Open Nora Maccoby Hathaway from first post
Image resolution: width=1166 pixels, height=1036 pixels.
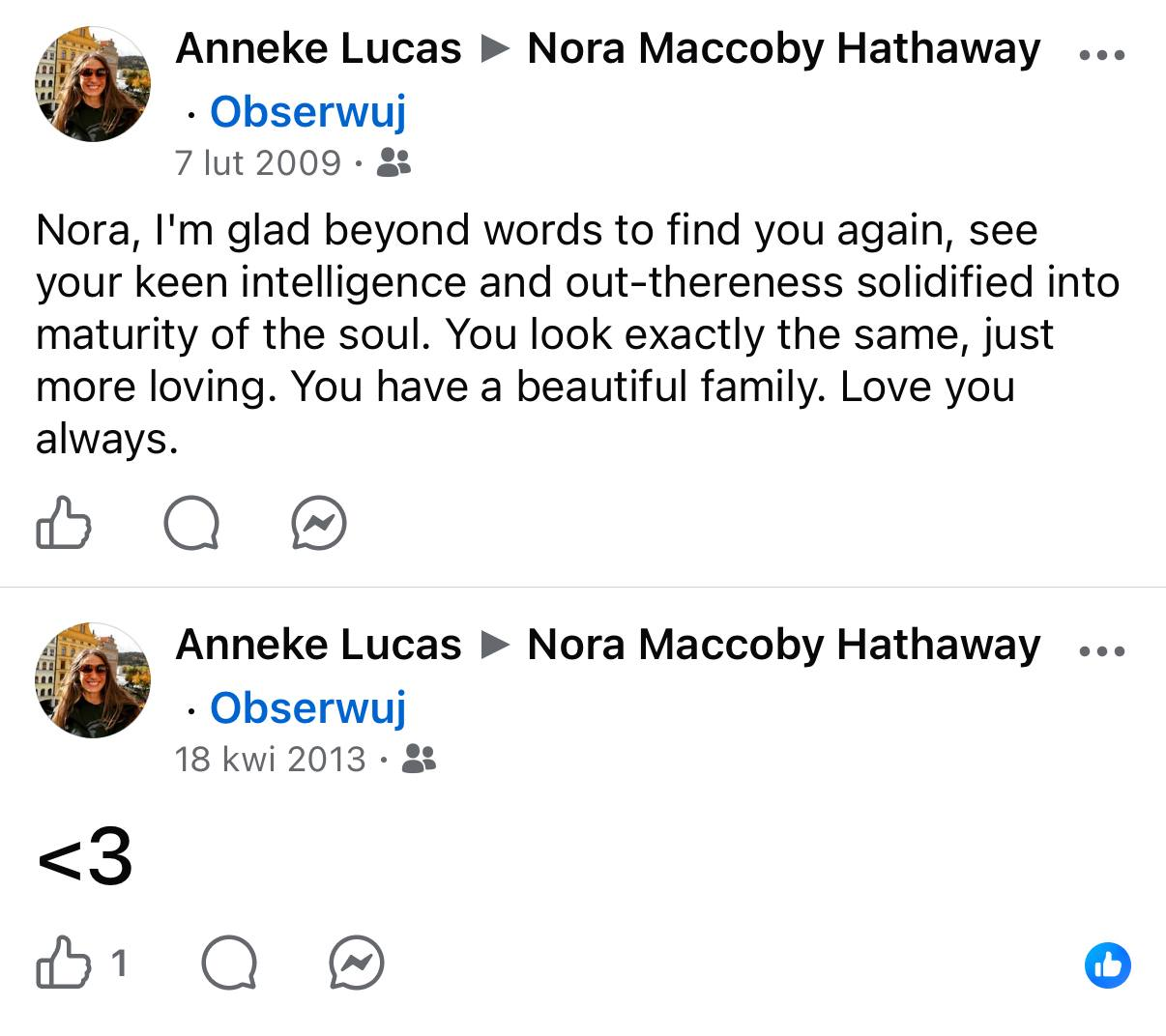coord(783,48)
